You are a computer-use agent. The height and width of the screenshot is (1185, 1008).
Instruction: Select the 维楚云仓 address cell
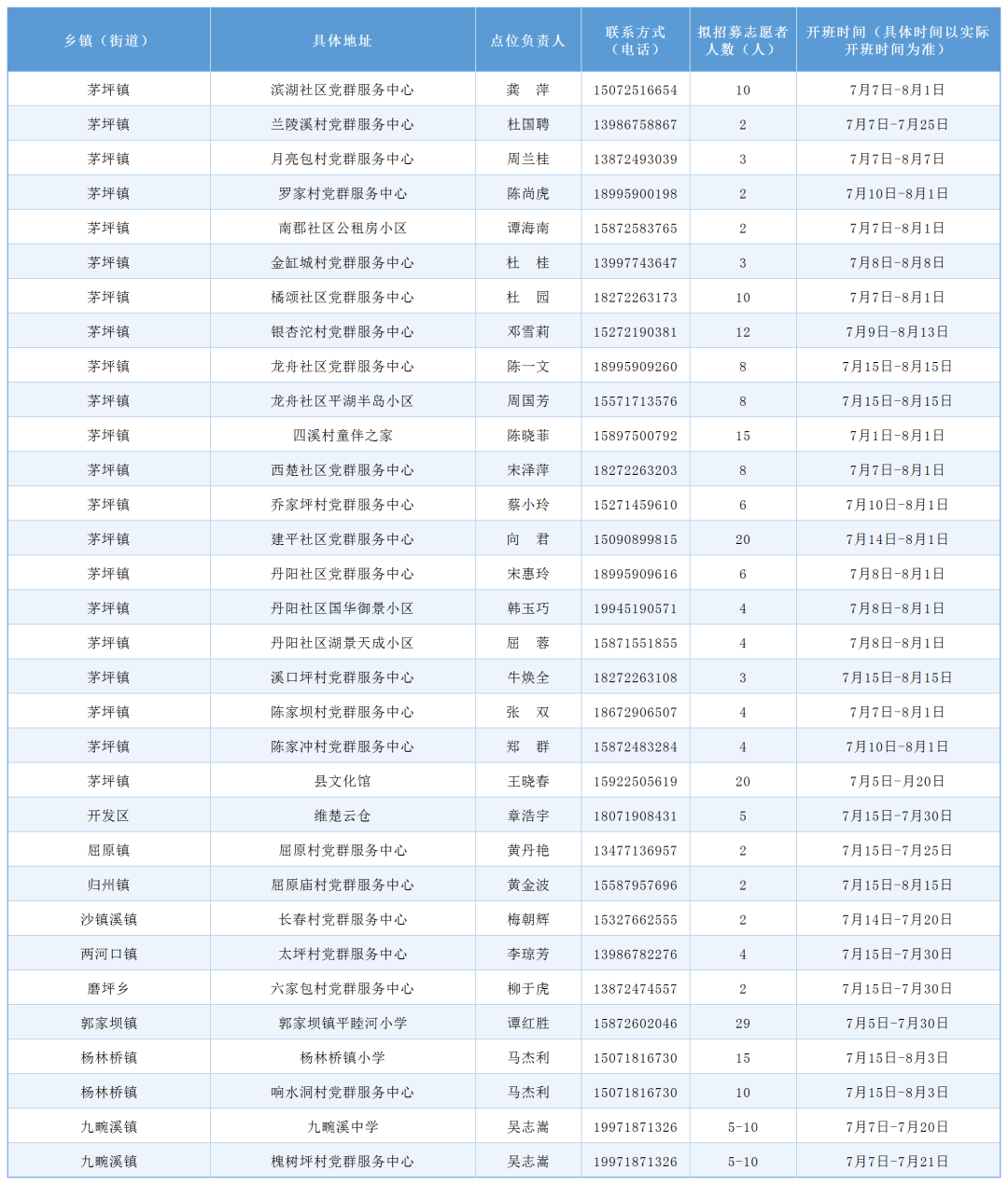342,816
